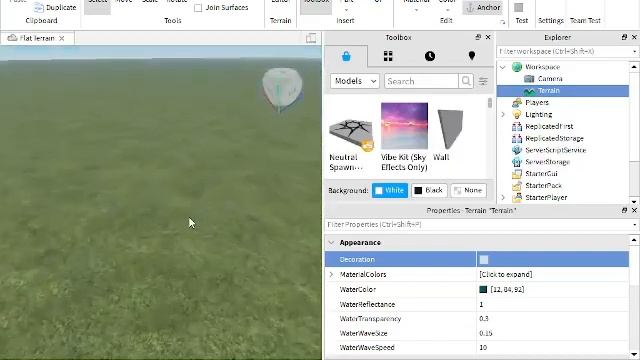Set Toolbox background to Black
Screen dimensions: 640x360
click(x=429, y=190)
